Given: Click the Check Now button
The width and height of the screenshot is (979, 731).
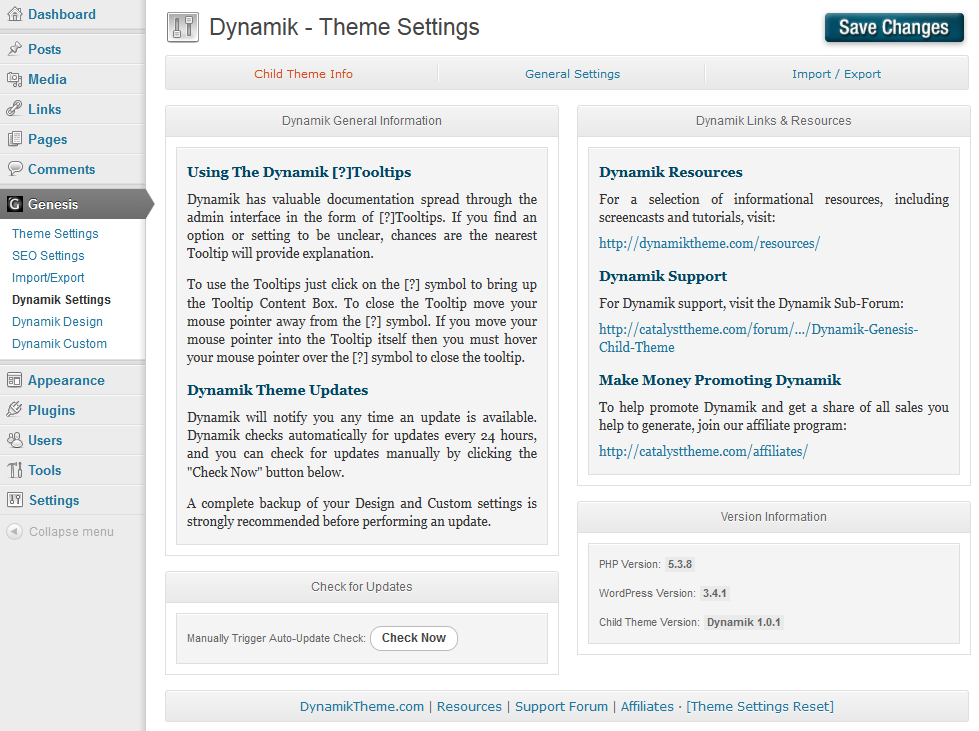Looking at the screenshot, I should tap(413, 638).
